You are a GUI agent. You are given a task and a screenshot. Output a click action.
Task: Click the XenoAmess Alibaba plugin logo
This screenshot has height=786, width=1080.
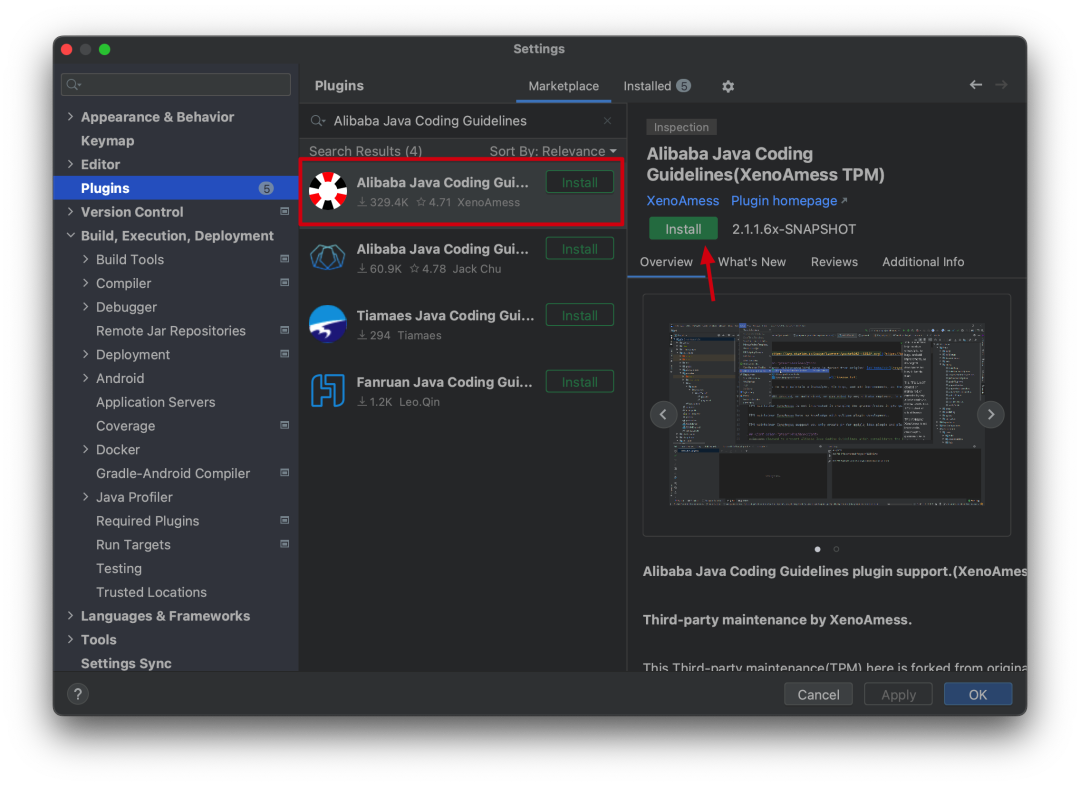(x=328, y=191)
